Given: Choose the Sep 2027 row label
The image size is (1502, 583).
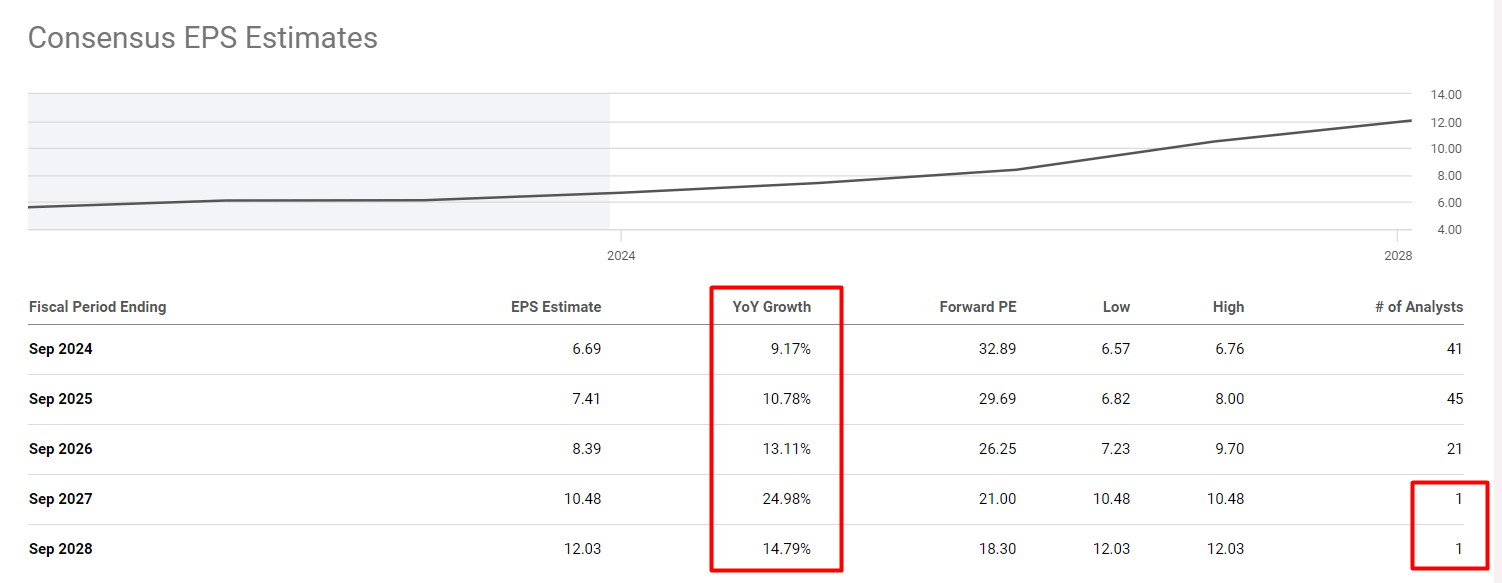Looking at the screenshot, I should coord(61,499).
